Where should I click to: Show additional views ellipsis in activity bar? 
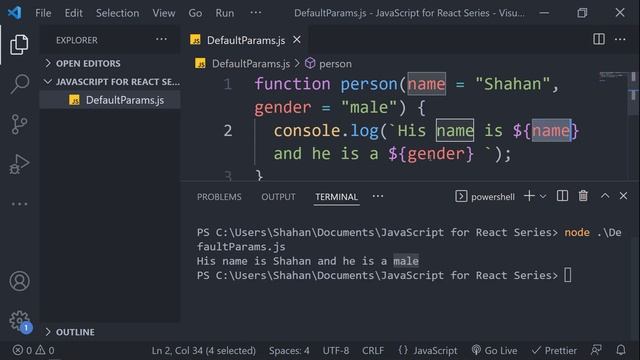(19, 204)
